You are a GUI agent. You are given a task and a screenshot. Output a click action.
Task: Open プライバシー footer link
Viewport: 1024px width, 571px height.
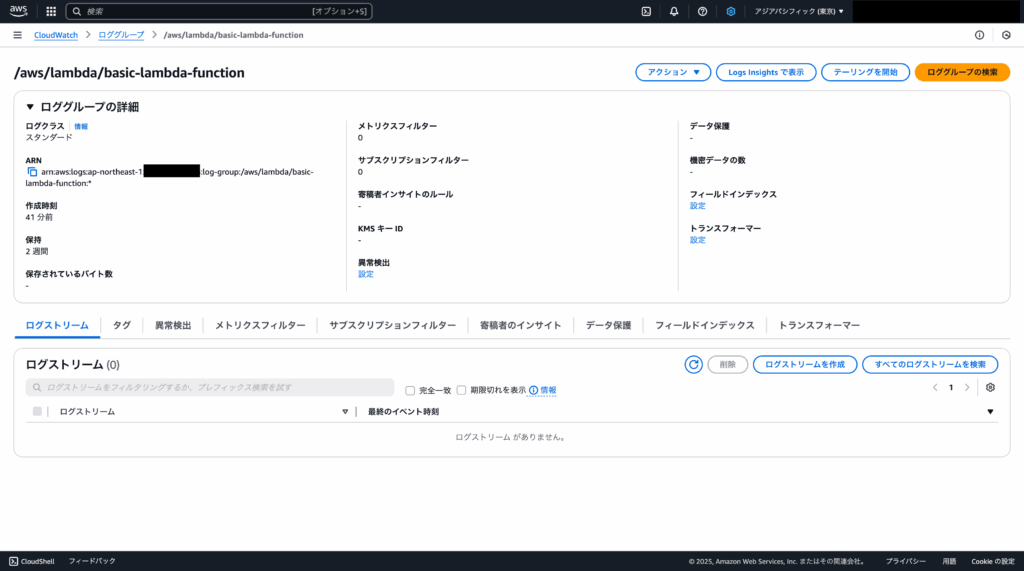(905, 561)
